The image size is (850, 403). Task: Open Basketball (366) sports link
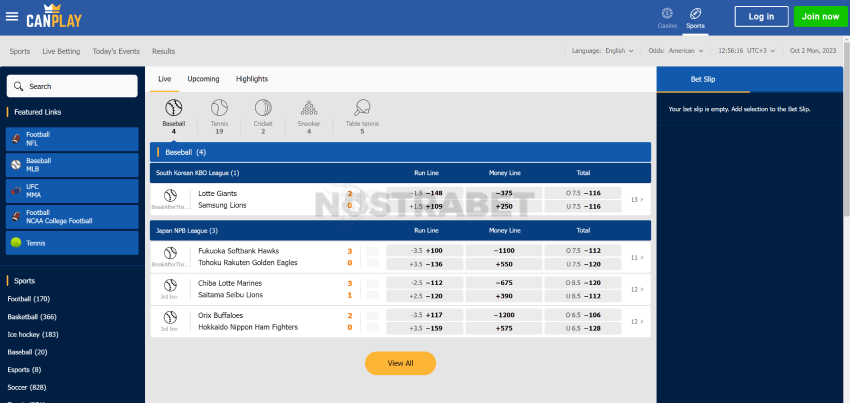click(x=32, y=317)
